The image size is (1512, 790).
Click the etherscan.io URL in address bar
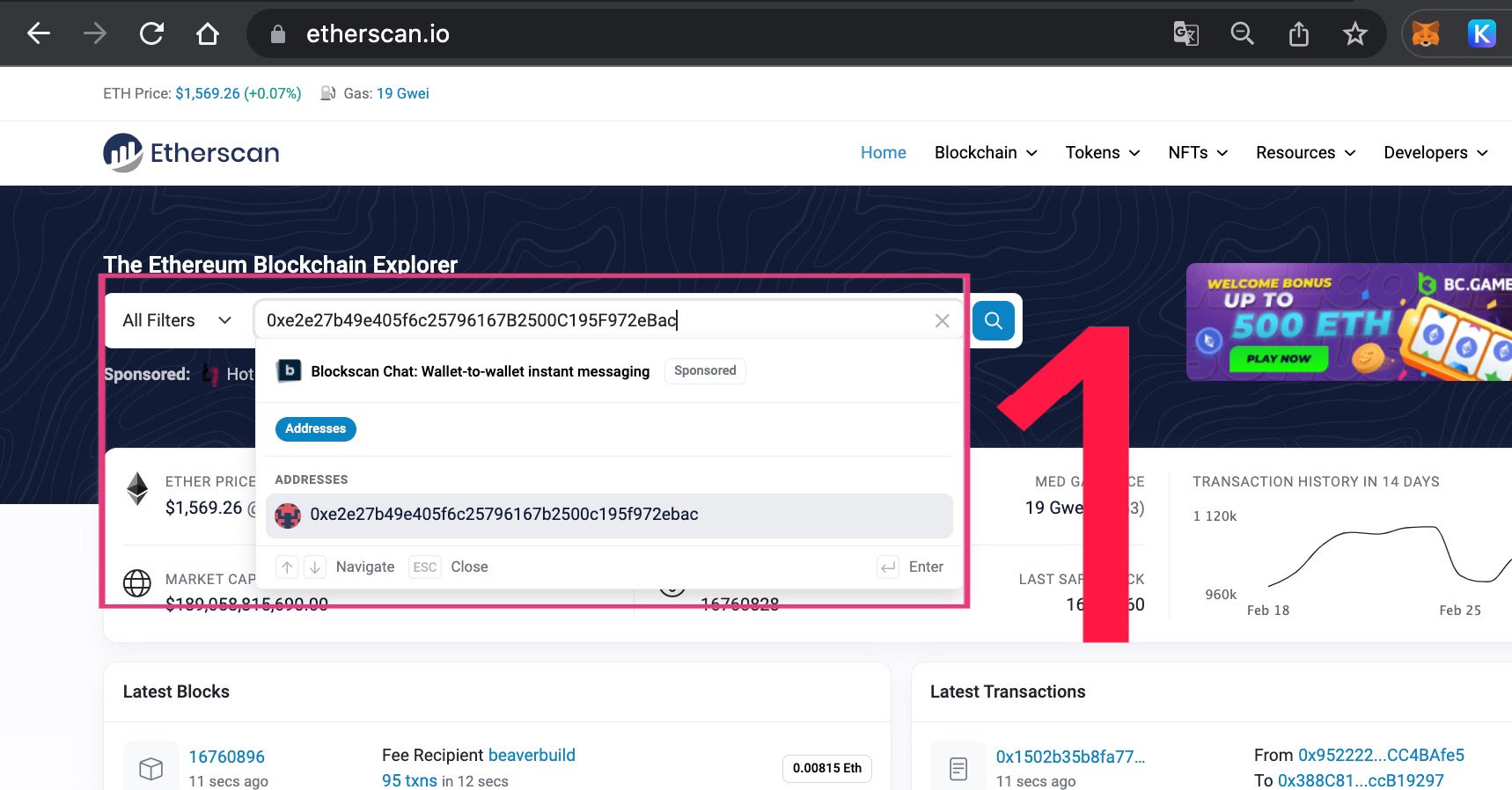(378, 34)
